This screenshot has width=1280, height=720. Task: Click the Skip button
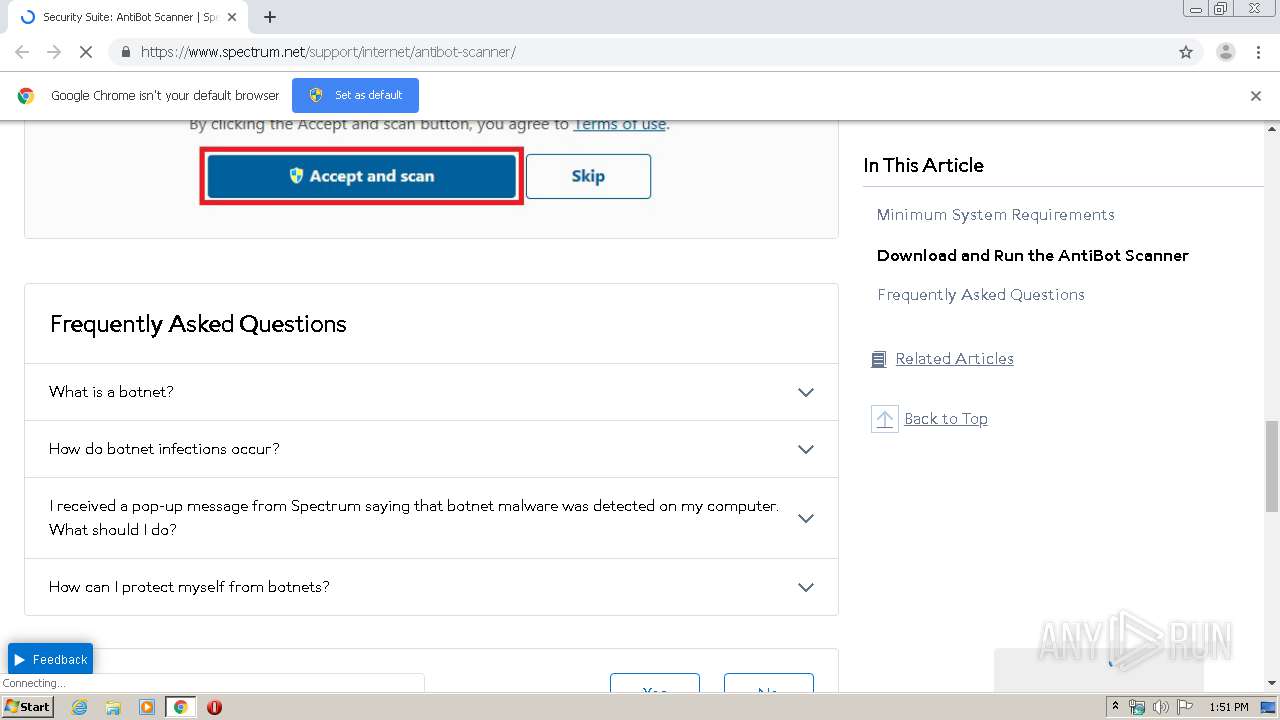point(588,176)
